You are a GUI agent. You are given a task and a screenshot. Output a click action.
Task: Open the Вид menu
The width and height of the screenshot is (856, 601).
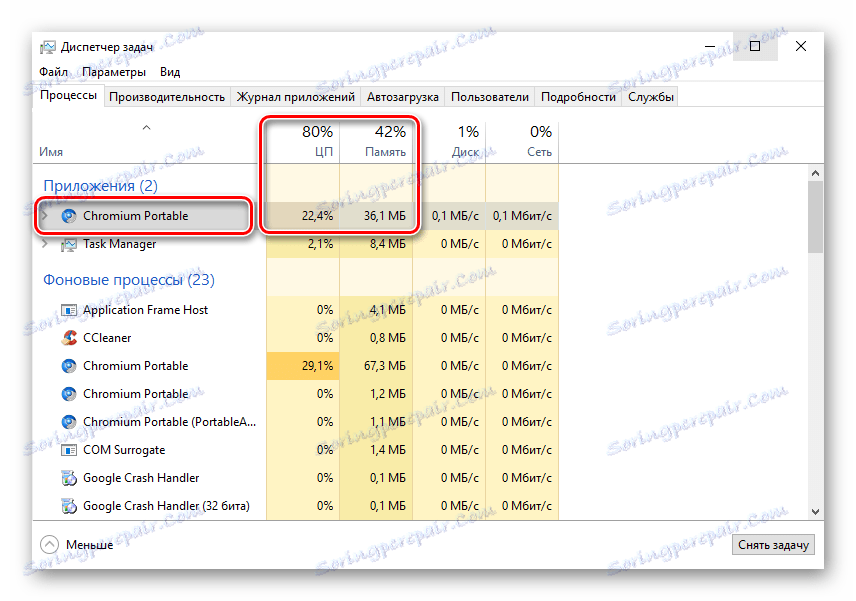(x=170, y=72)
